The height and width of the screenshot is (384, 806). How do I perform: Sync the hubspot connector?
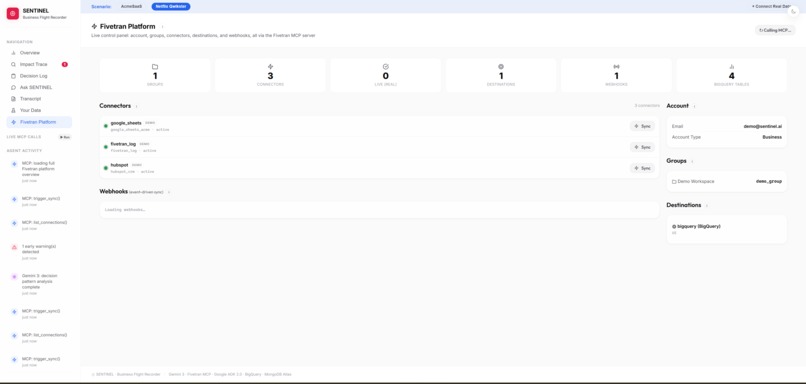click(x=642, y=168)
